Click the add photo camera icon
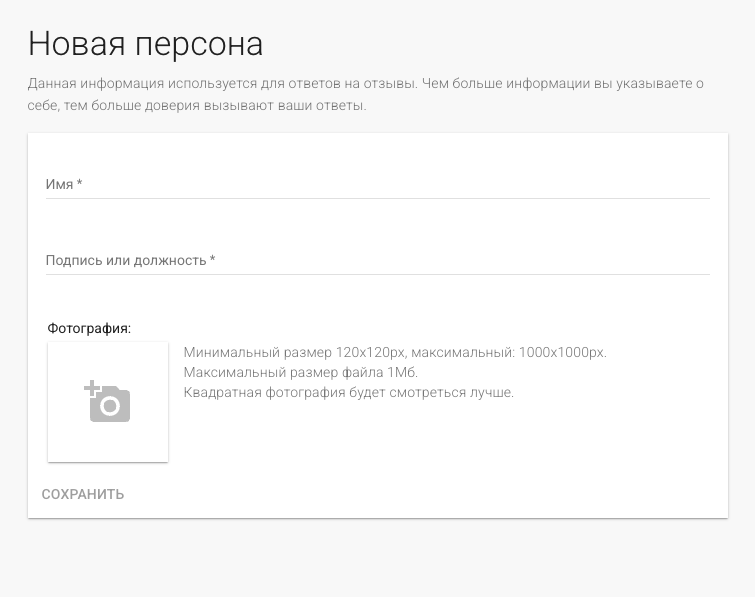The width and height of the screenshot is (755, 597). pyautogui.click(x=107, y=402)
